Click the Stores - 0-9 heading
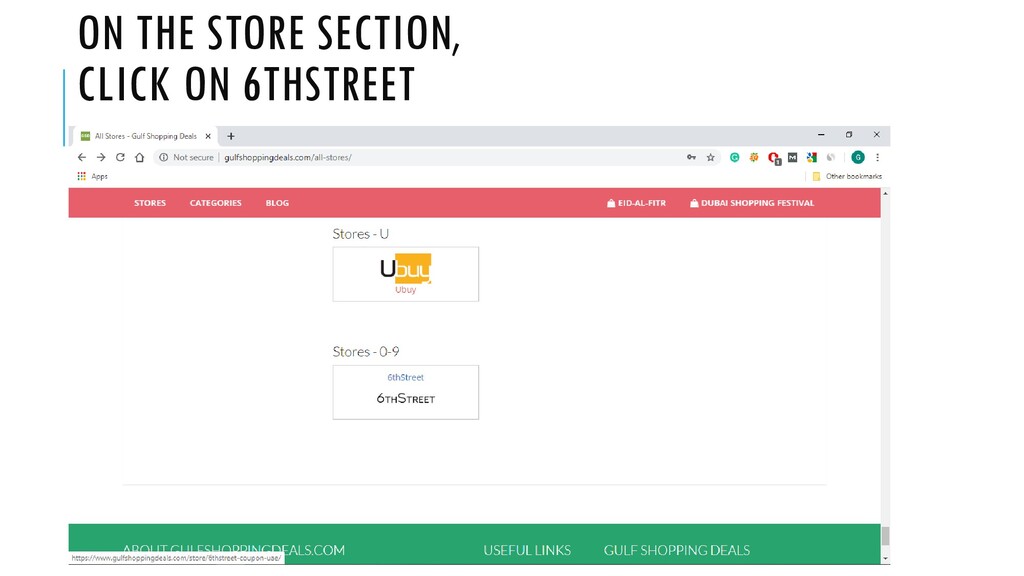Image resolution: width=1024 pixels, height=576 pixels. click(x=366, y=352)
